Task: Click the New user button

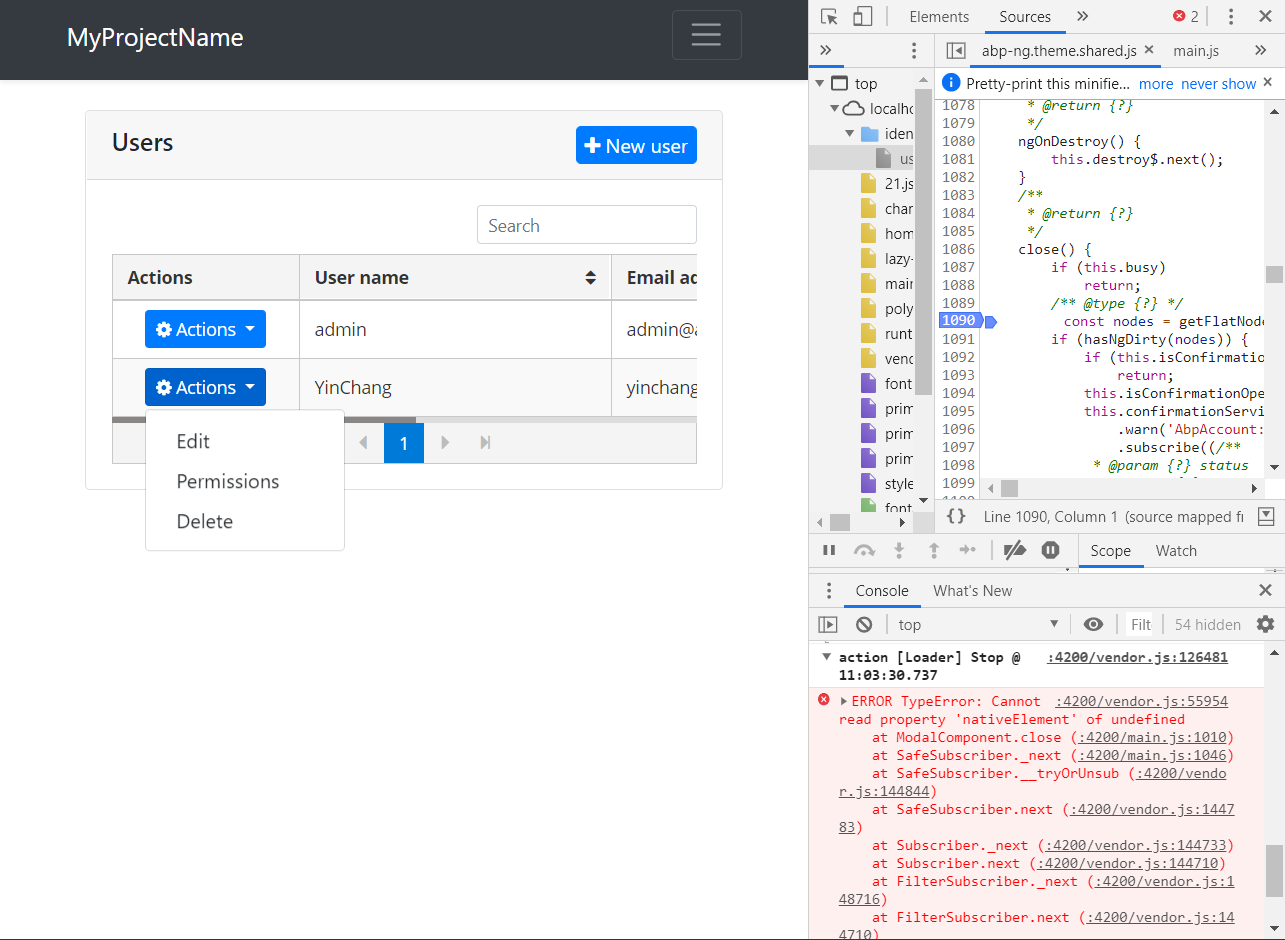Action: pyautogui.click(x=636, y=145)
